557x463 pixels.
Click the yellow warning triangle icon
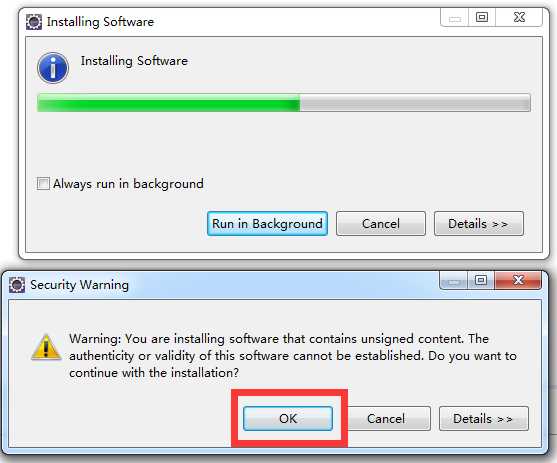click(46, 348)
